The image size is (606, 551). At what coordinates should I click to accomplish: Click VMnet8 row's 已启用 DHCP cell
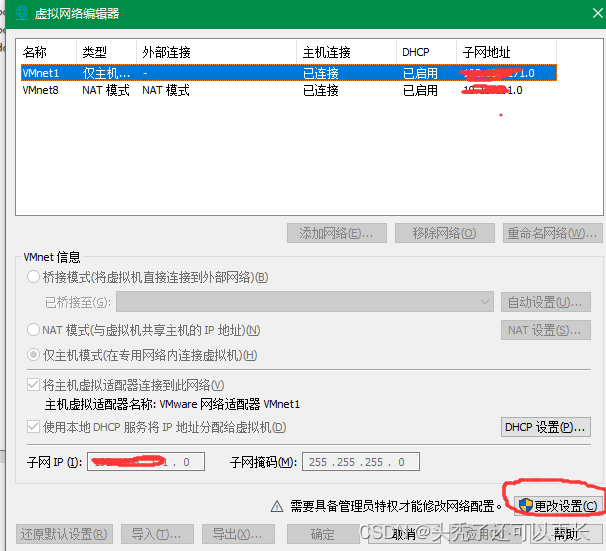tap(420, 90)
